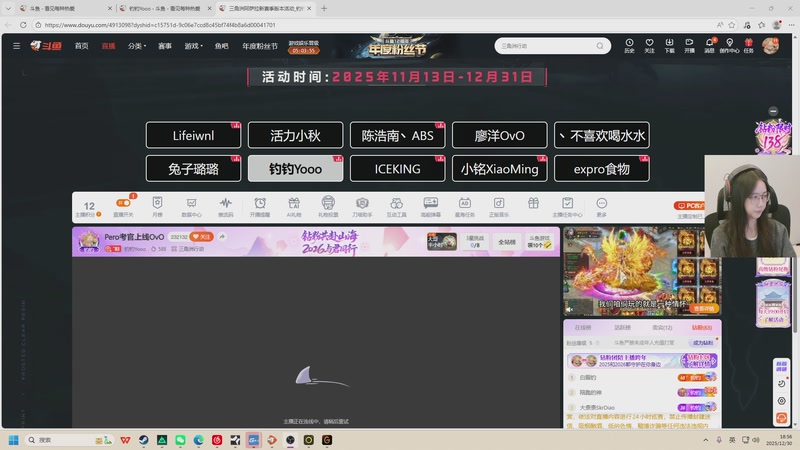This screenshot has width=800, height=450.
Task: Collapse the floating widget with the minus icon
Action: [773, 111]
